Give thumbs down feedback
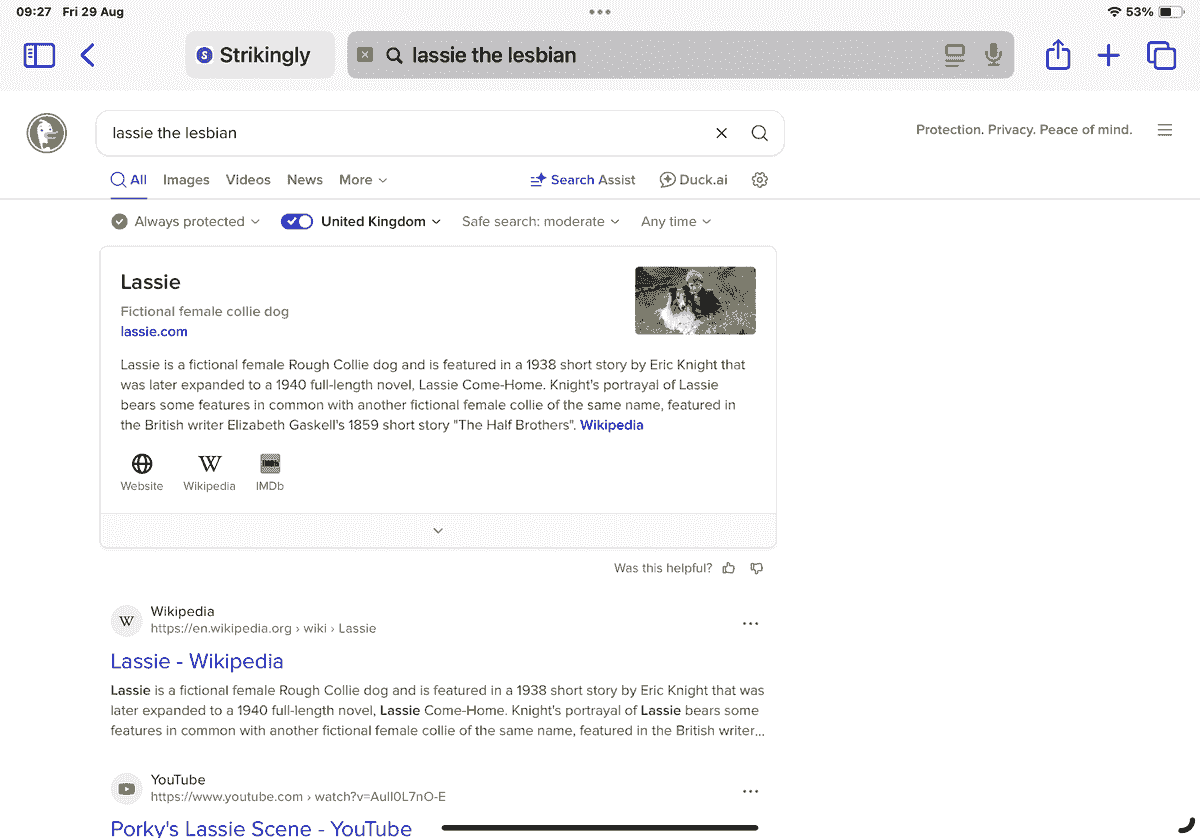Screen dimensions: 1200x838 [x=757, y=568]
